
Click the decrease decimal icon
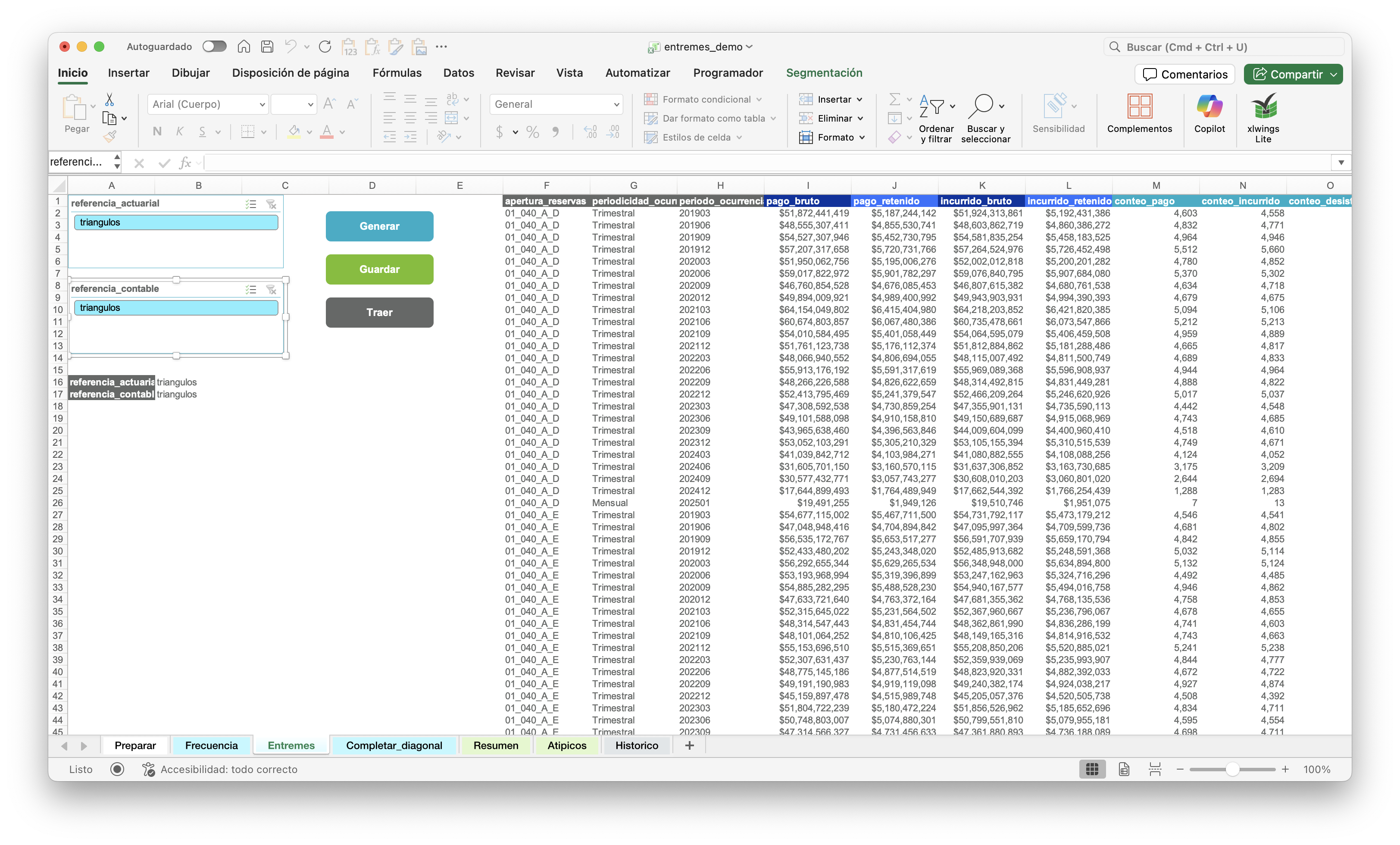point(613,132)
